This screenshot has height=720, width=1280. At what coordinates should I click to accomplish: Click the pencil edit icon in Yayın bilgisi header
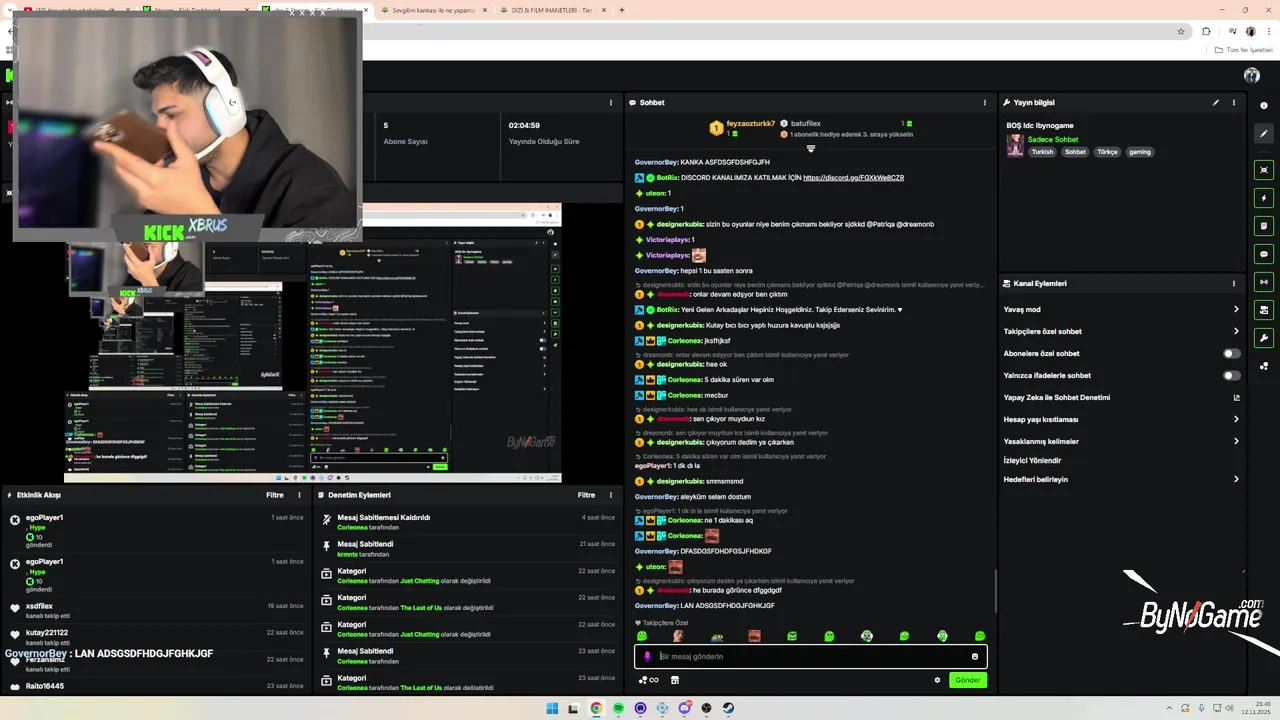click(1216, 102)
